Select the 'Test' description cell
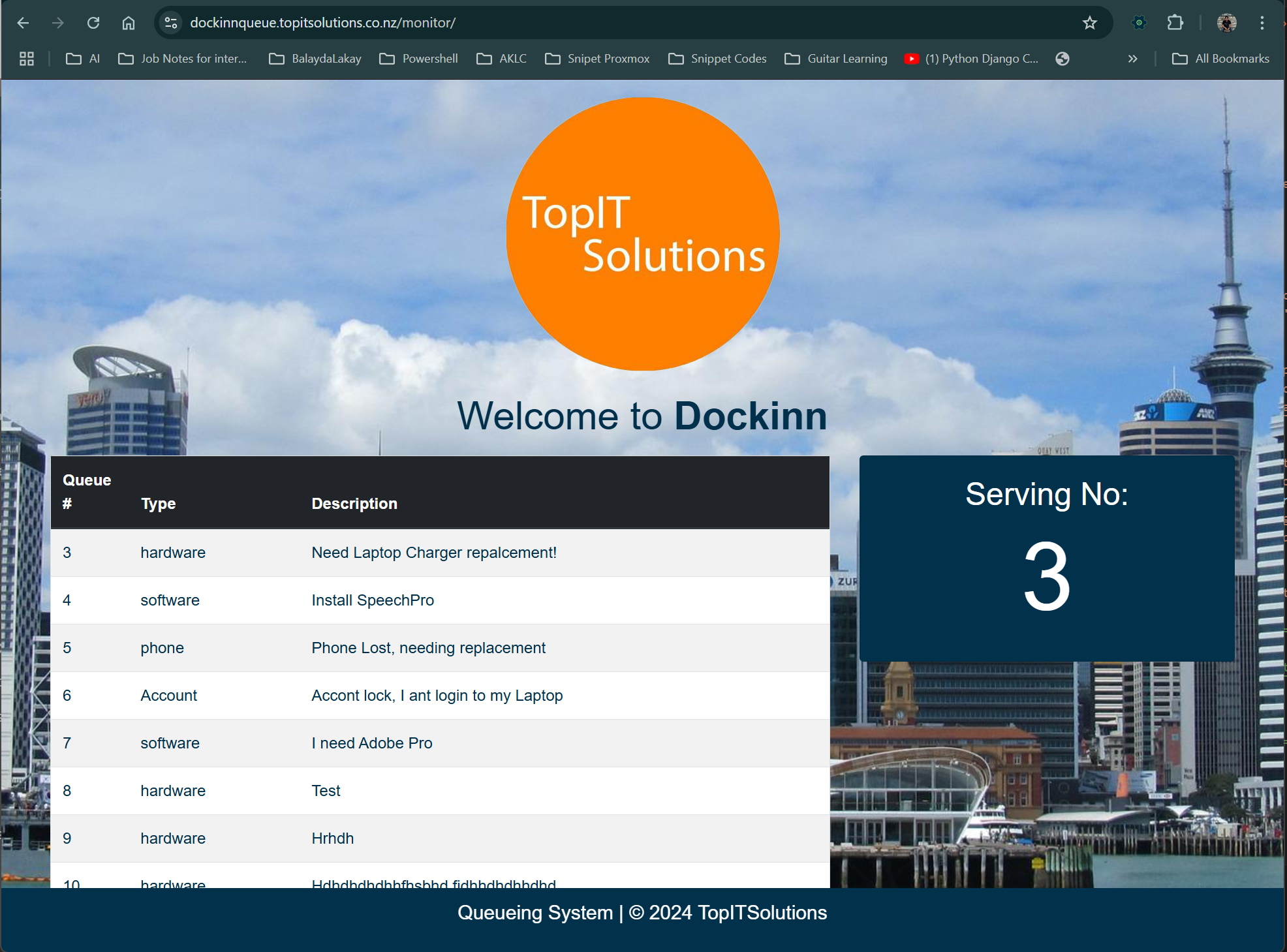1287x952 pixels. 326,791
